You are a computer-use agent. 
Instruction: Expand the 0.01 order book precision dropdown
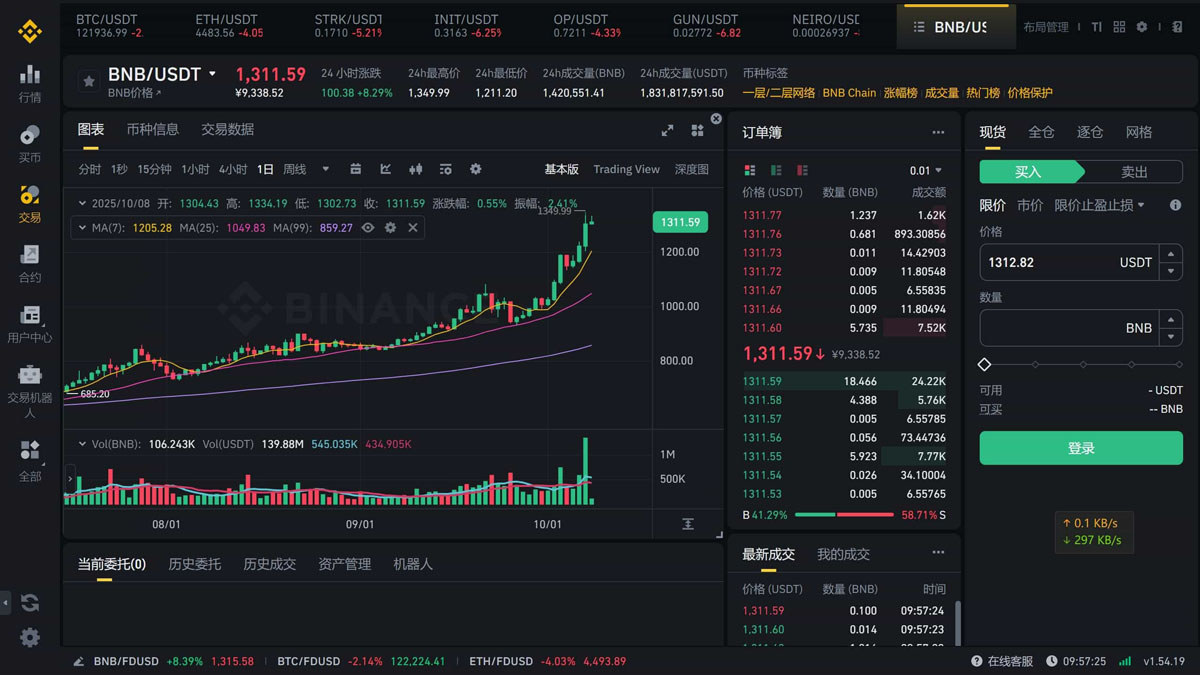(925, 171)
